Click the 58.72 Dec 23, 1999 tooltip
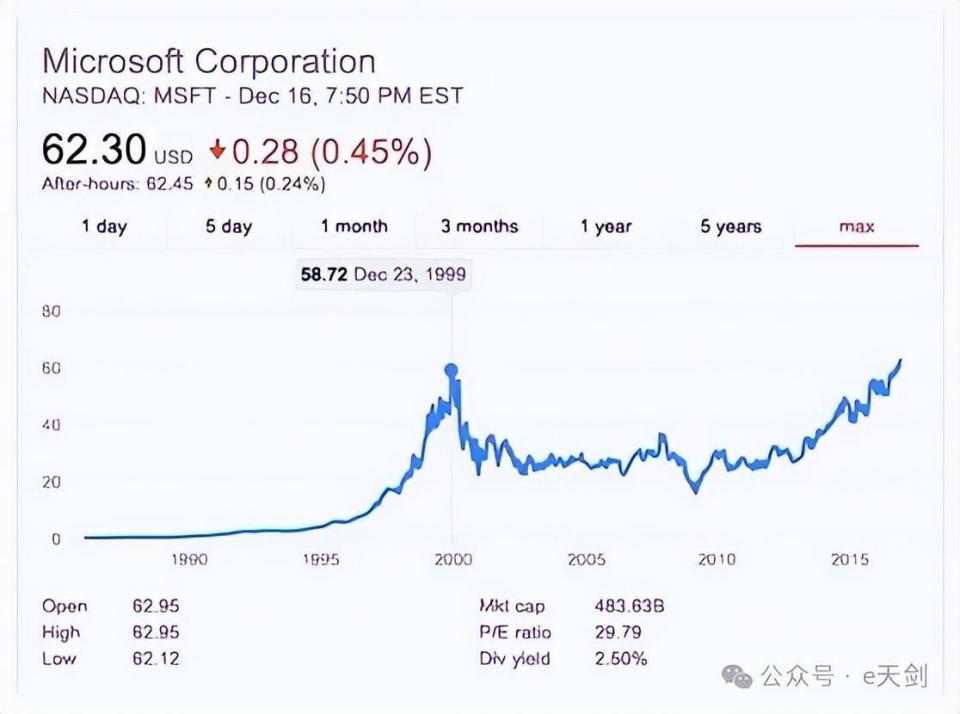This screenshot has height=714, width=960. coord(383,274)
